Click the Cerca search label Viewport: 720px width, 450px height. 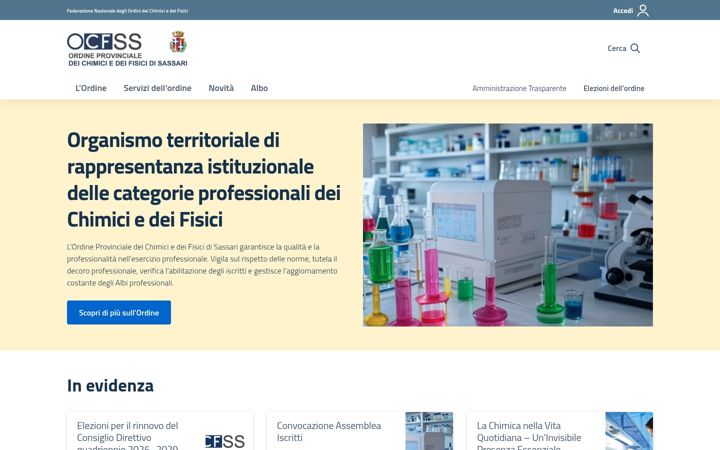pos(617,48)
